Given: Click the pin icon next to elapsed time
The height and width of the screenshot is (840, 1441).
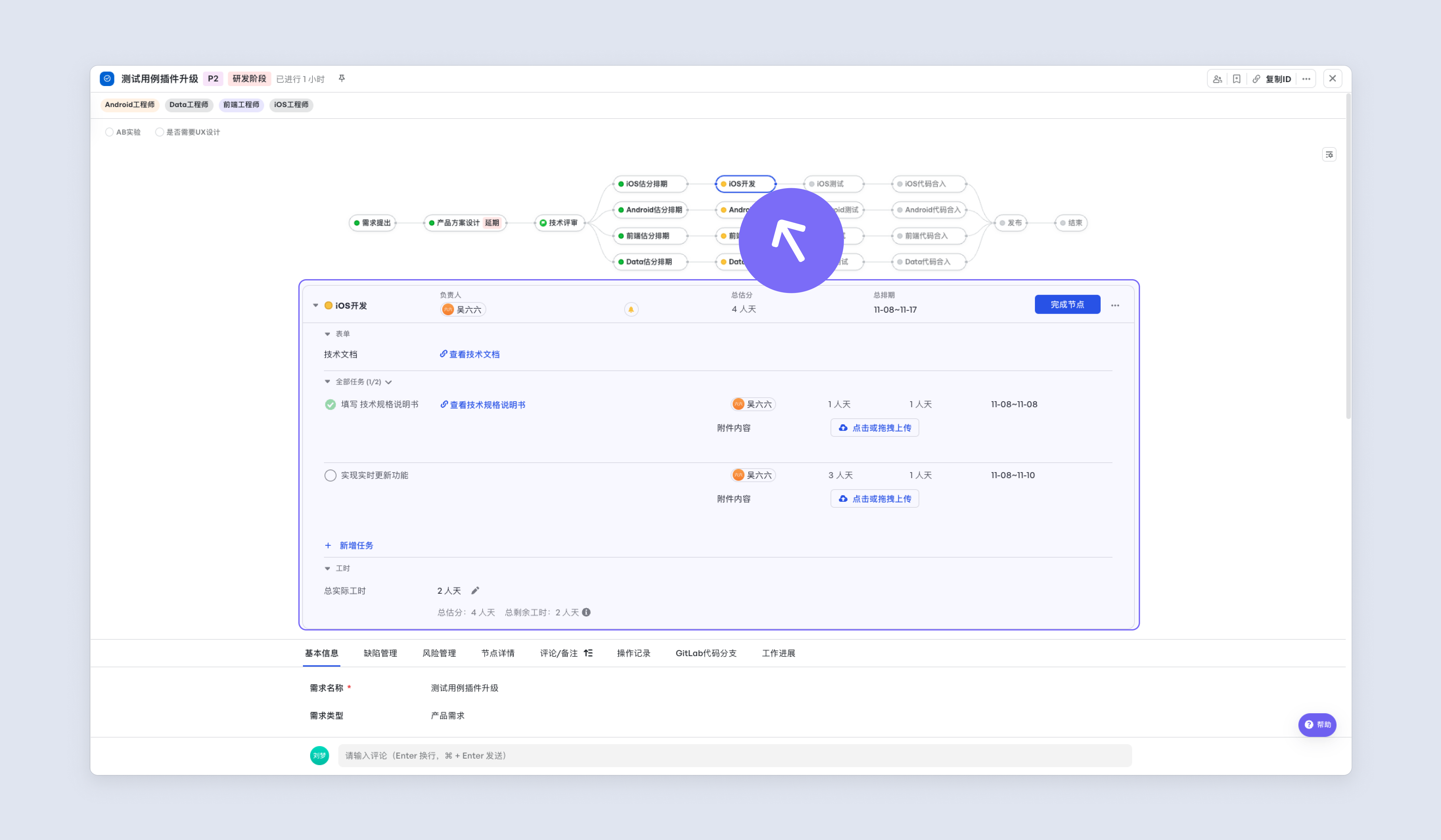Looking at the screenshot, I should [x=341, y=78].
